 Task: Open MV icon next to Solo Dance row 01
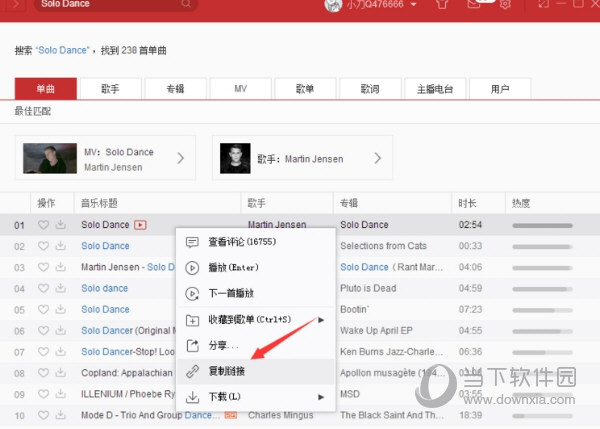pyautogui.click(x=140, y=225)
